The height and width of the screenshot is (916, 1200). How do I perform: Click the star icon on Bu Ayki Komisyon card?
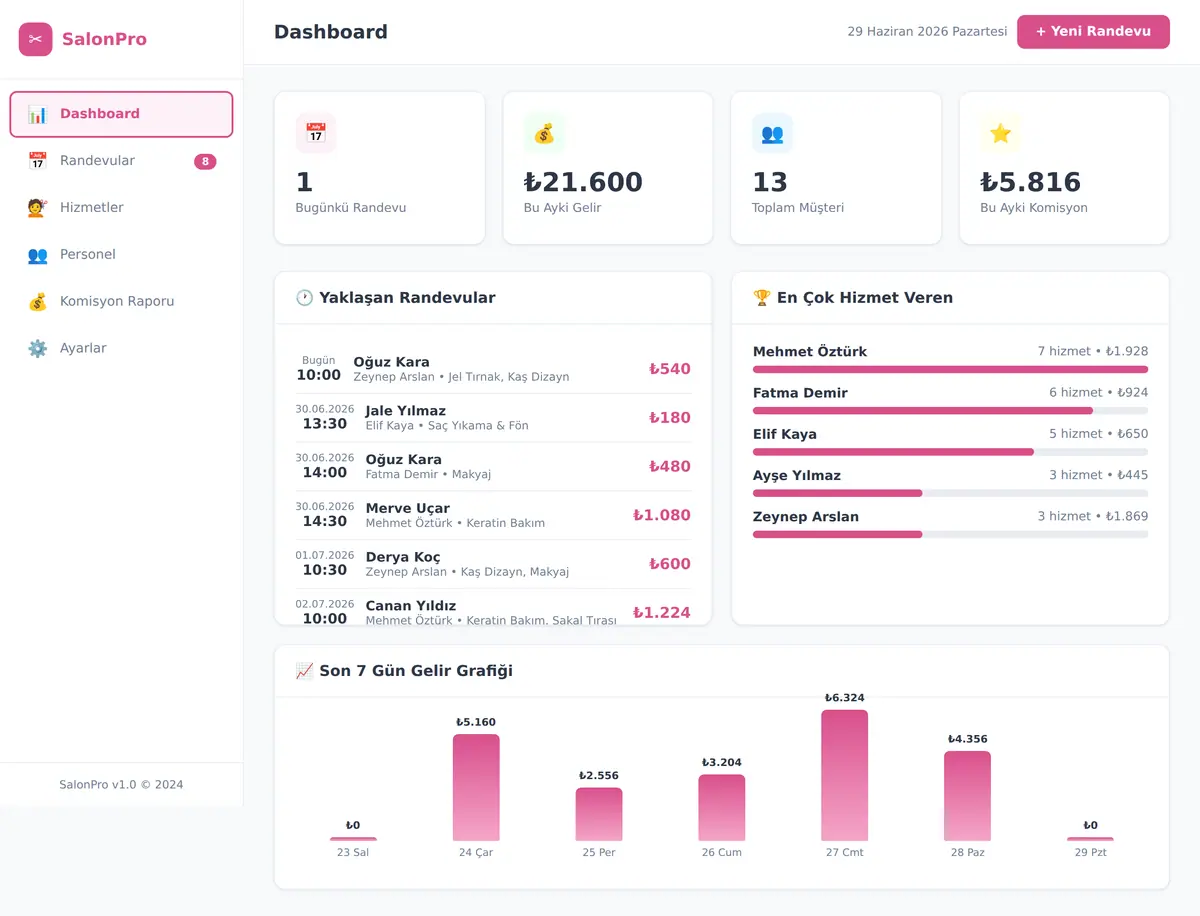pos(1000,133)
